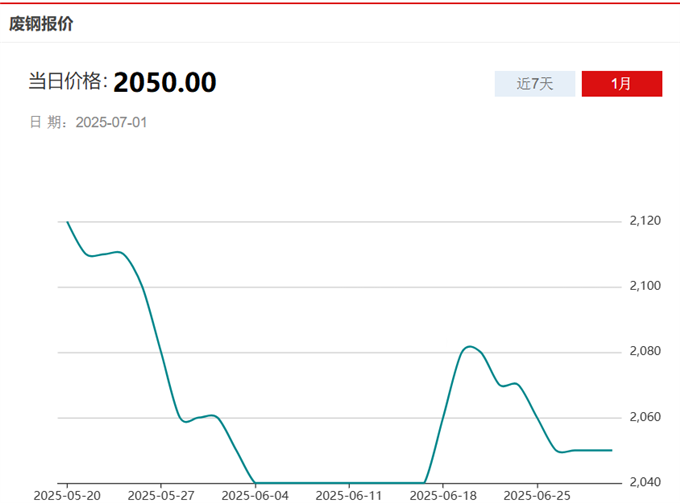Click the 2,040 y-axis label
This screenshot has height=503, width=680.
point(645,483)
